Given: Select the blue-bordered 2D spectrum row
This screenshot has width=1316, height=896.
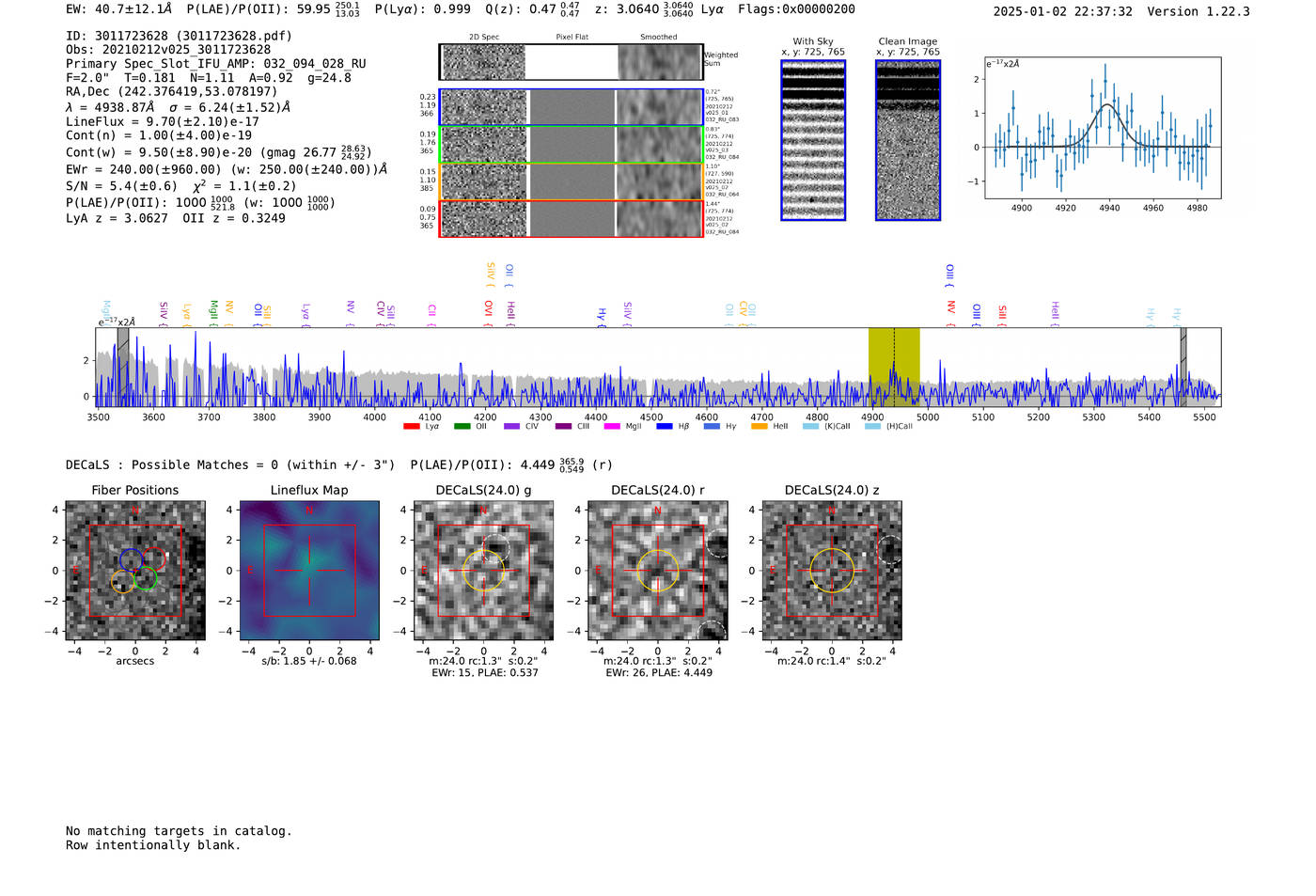Looking at the screenshot, I should (572, 107).
